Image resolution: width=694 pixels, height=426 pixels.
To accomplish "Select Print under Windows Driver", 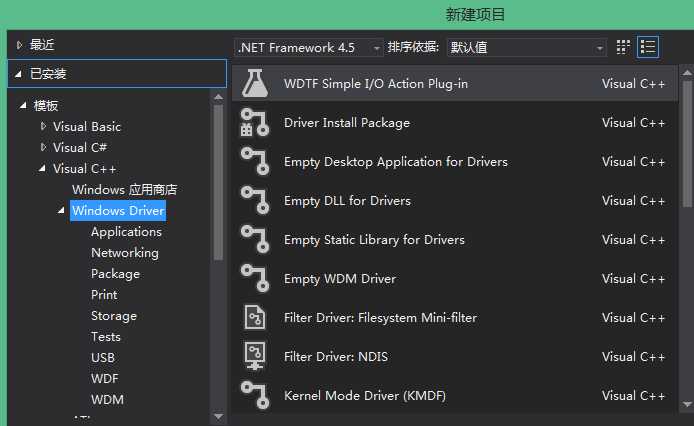I will pyautogui.click(x=104, y=295).
